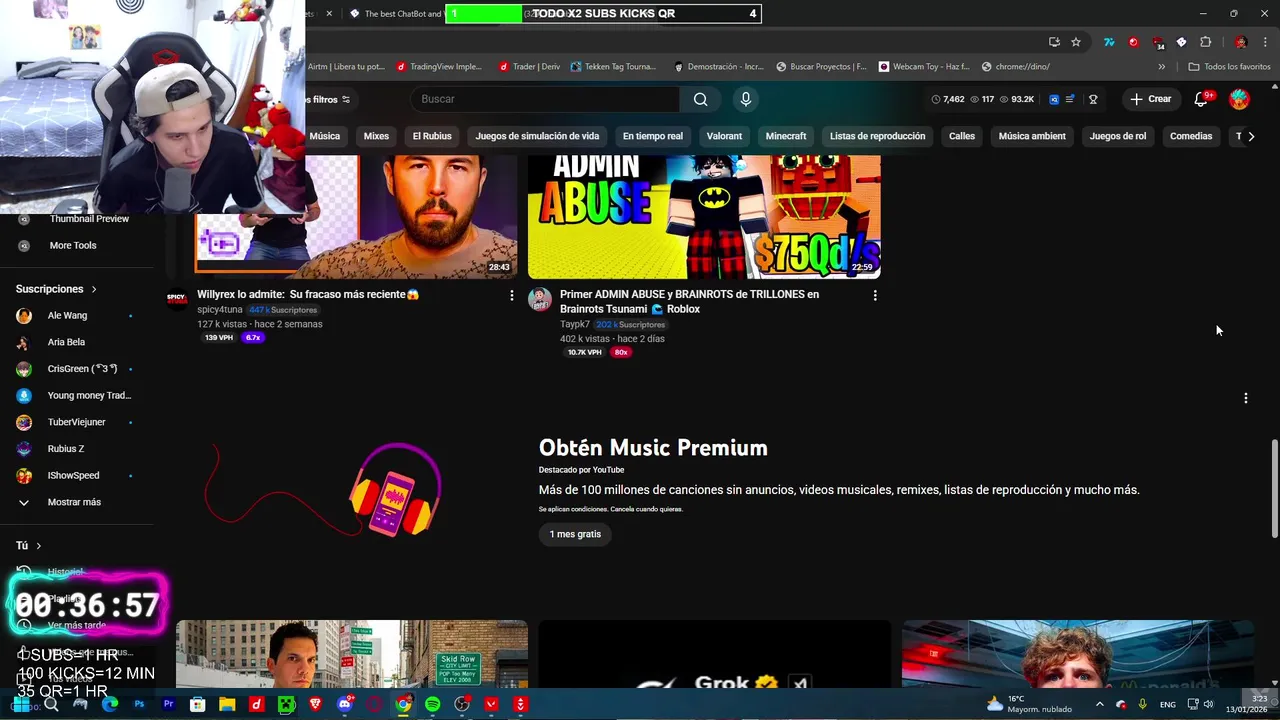Screen dimensions: 1280x720
Task: Select En tiempo real chip
Action: click(653, 136)
